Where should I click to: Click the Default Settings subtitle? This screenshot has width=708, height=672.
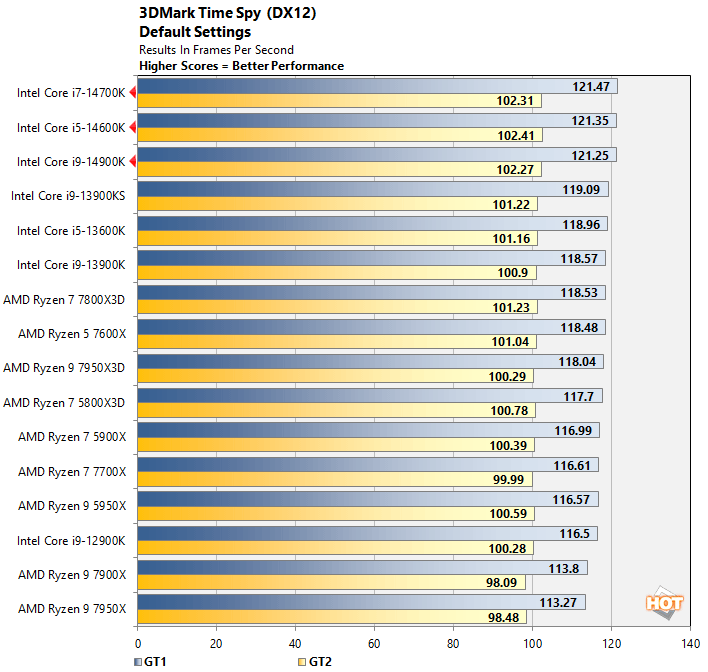[x=195, y=32]
